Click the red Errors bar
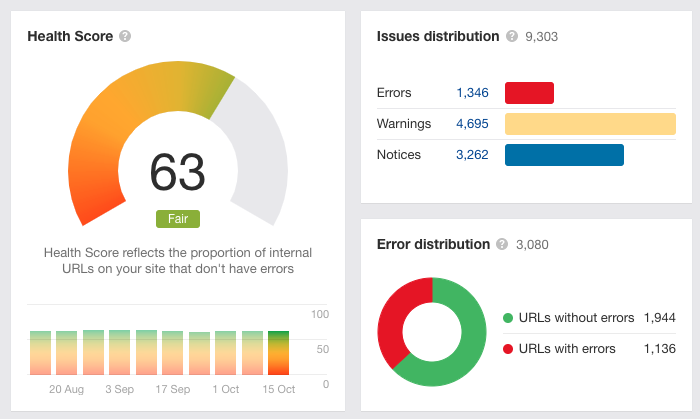Viewport: 700px width, 419px height. (x=529, y=93)
